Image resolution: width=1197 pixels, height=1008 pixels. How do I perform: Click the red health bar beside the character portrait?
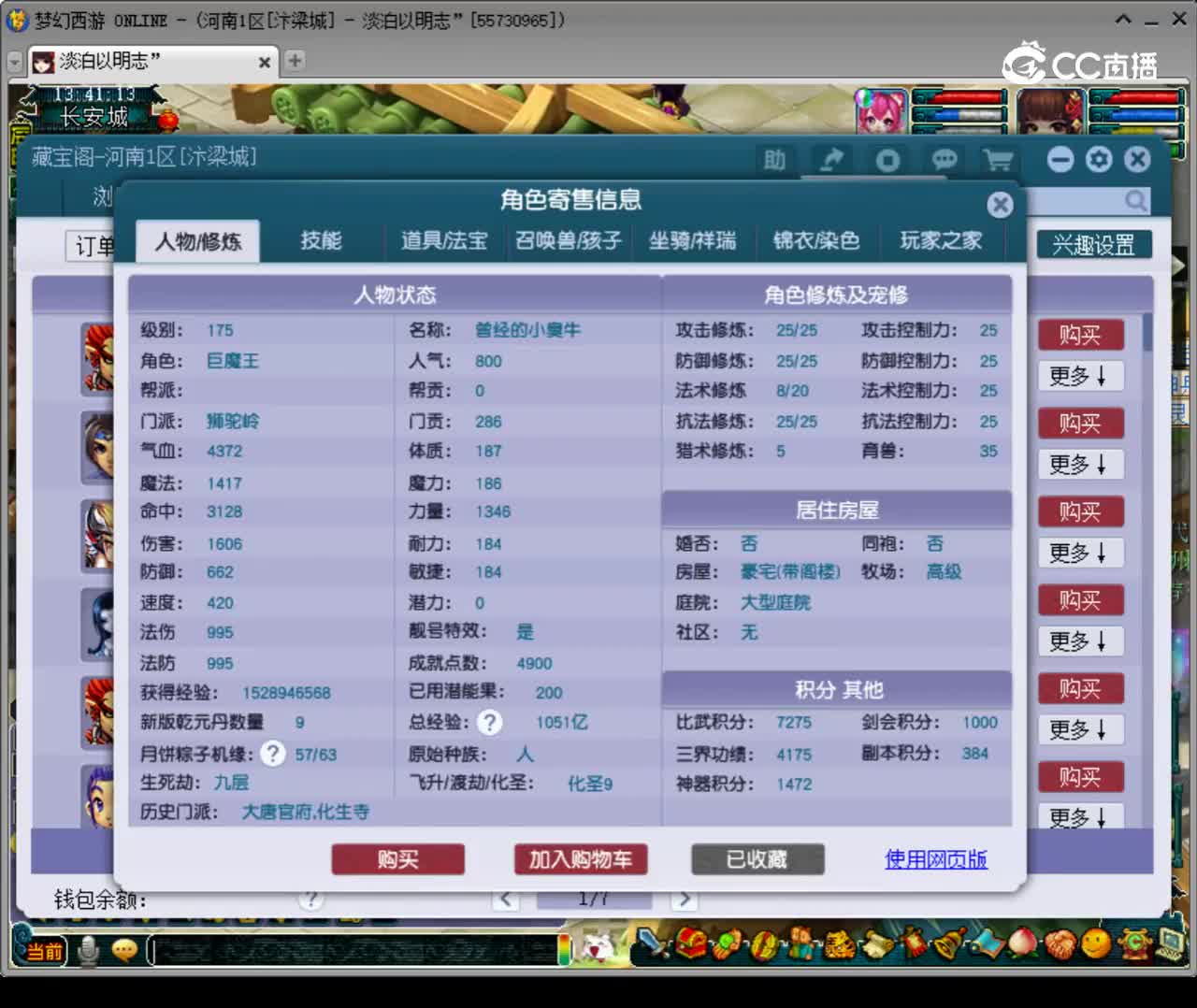1135,98
